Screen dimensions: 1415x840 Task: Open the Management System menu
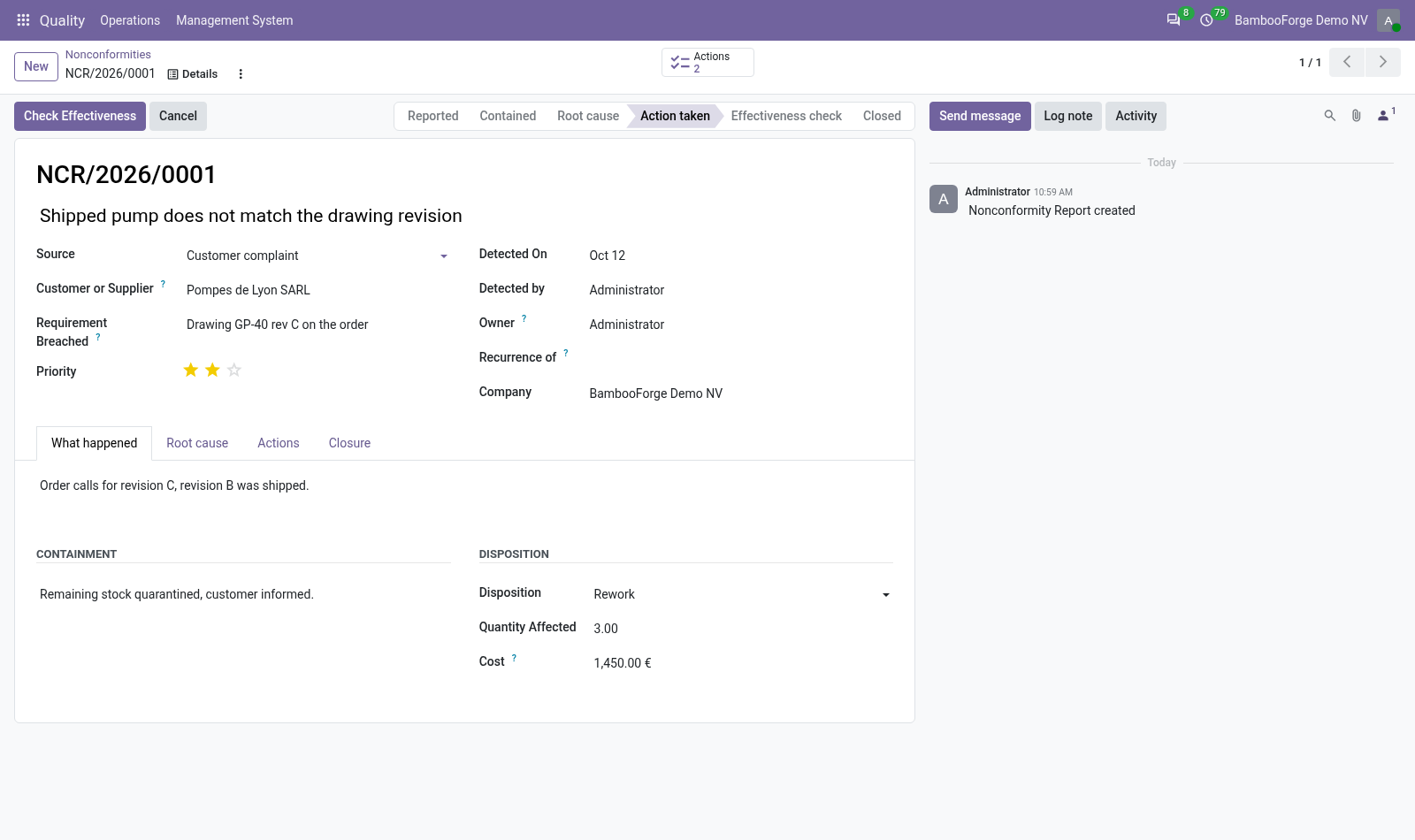point(234,20)
